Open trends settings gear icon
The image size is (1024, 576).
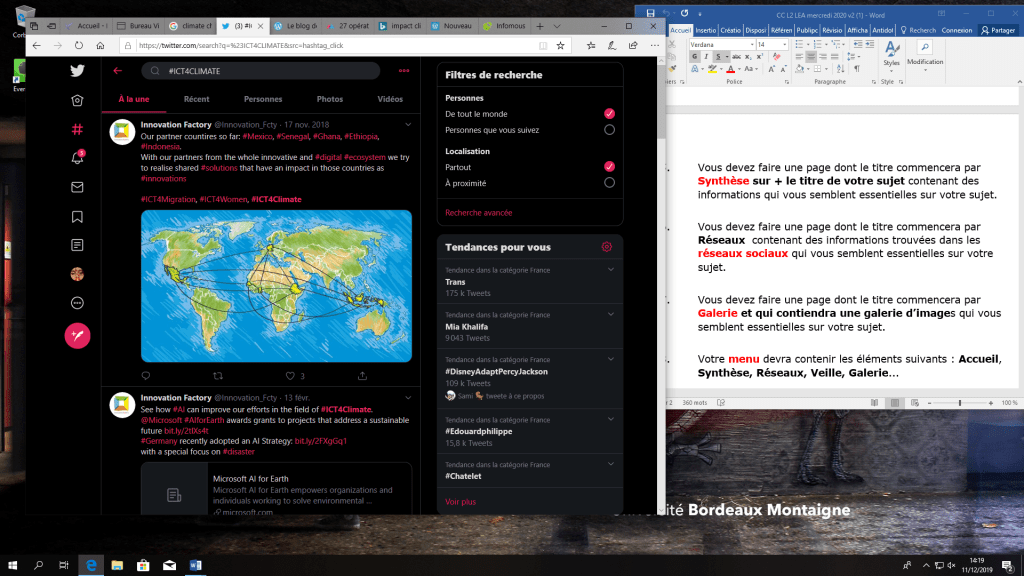point(606,247)
